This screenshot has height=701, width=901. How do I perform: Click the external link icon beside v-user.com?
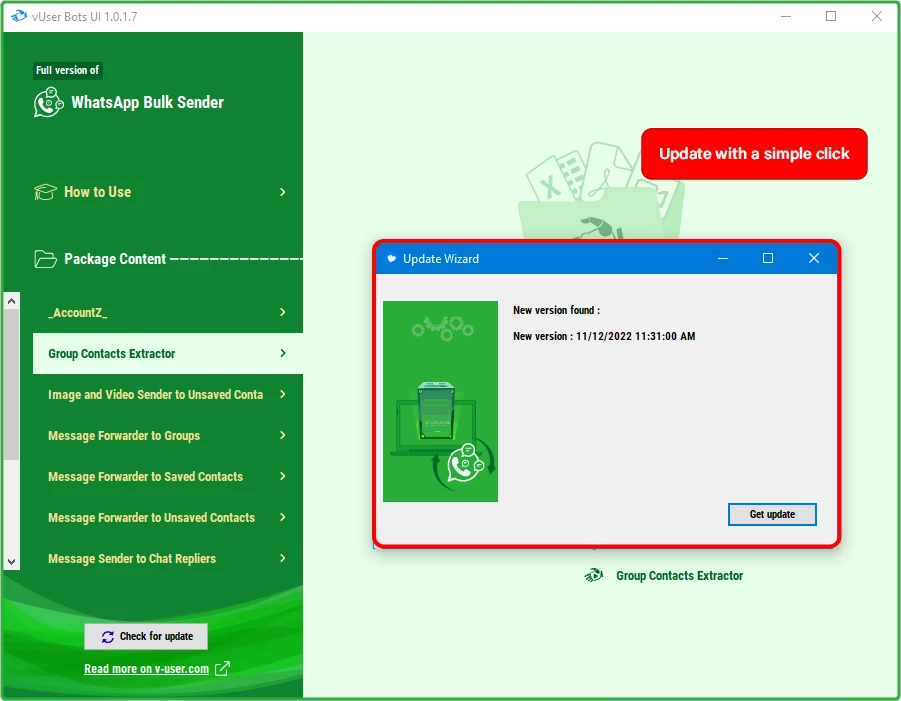coord(222,668)
